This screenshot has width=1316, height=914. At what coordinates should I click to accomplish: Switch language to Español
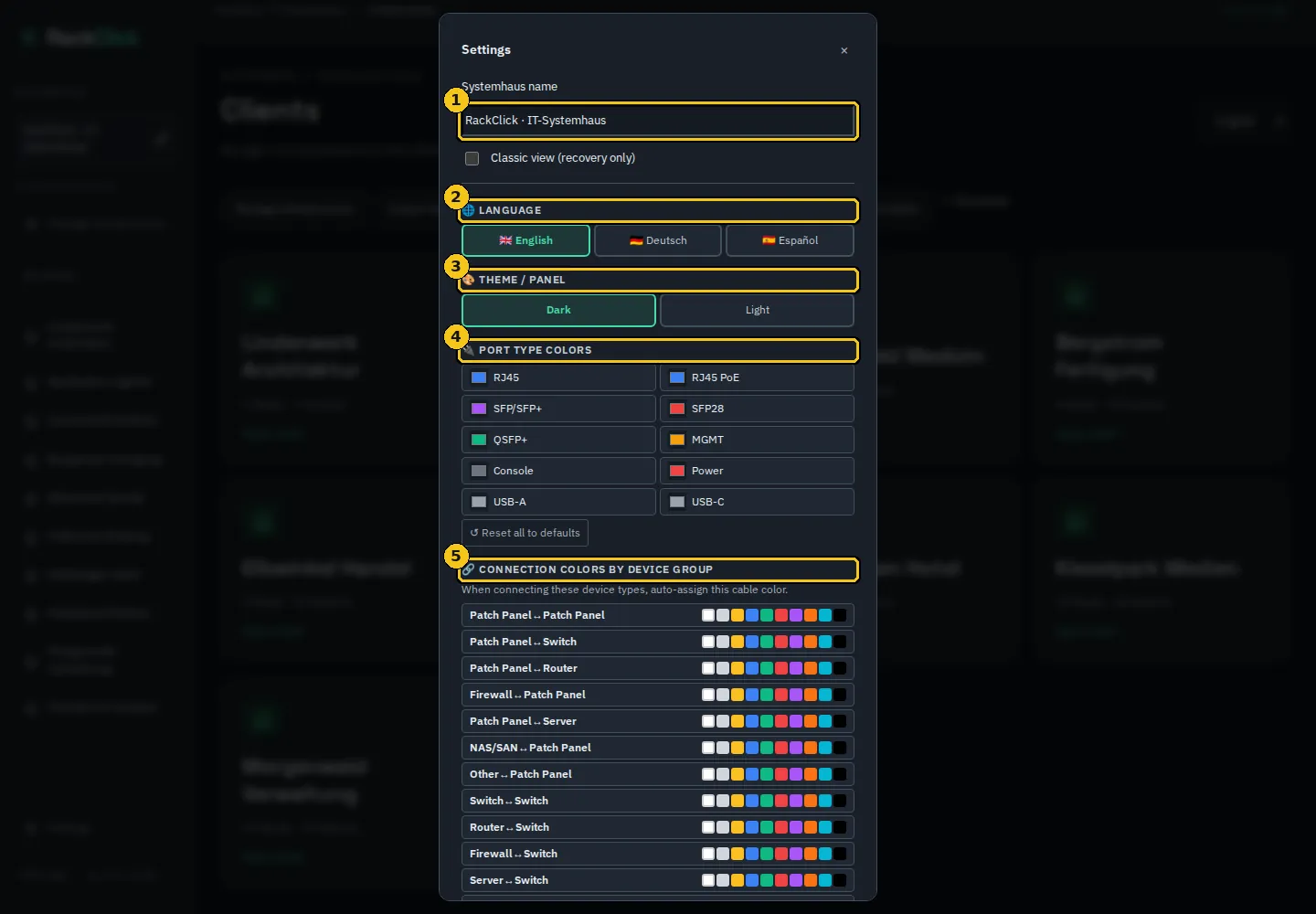[790, 240]
